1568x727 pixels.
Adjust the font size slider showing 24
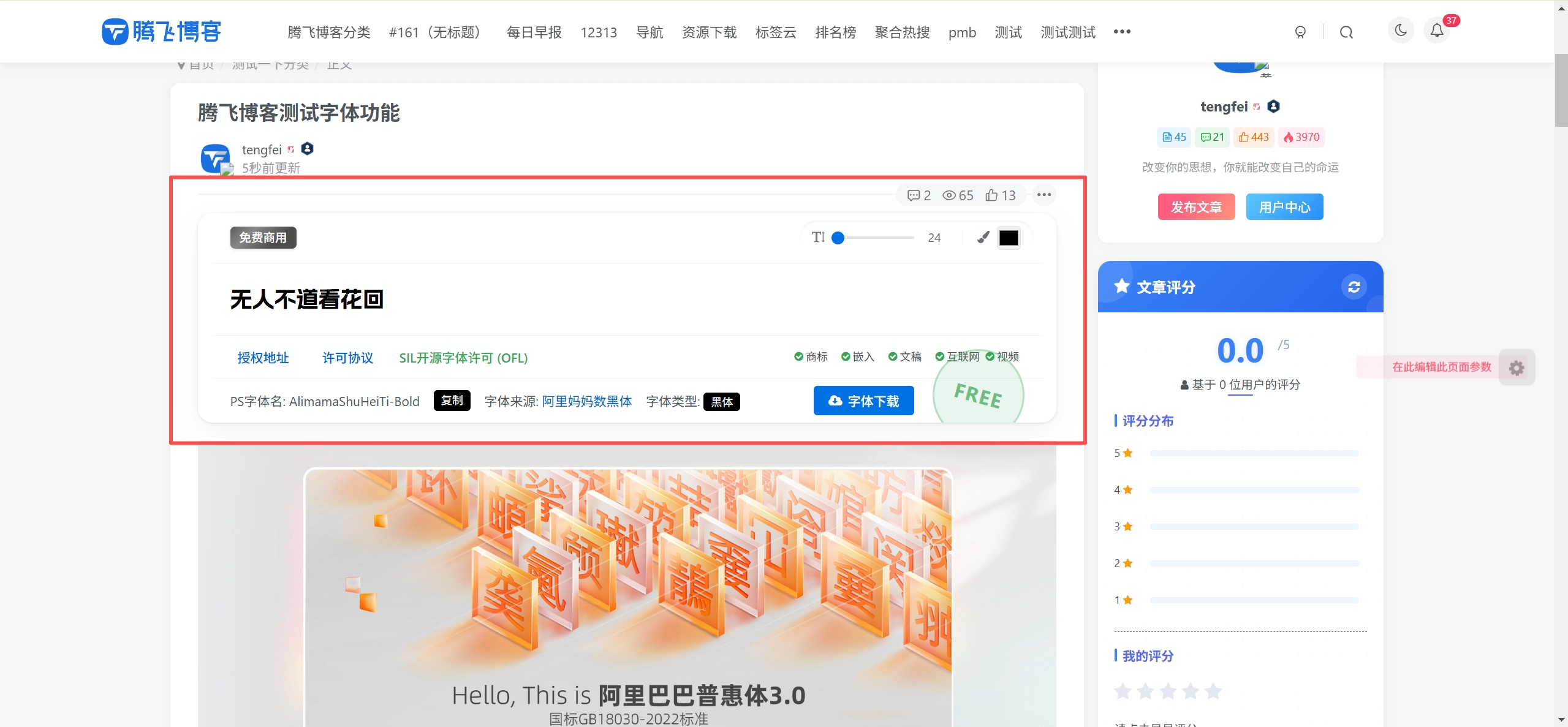tap(838, 238)
